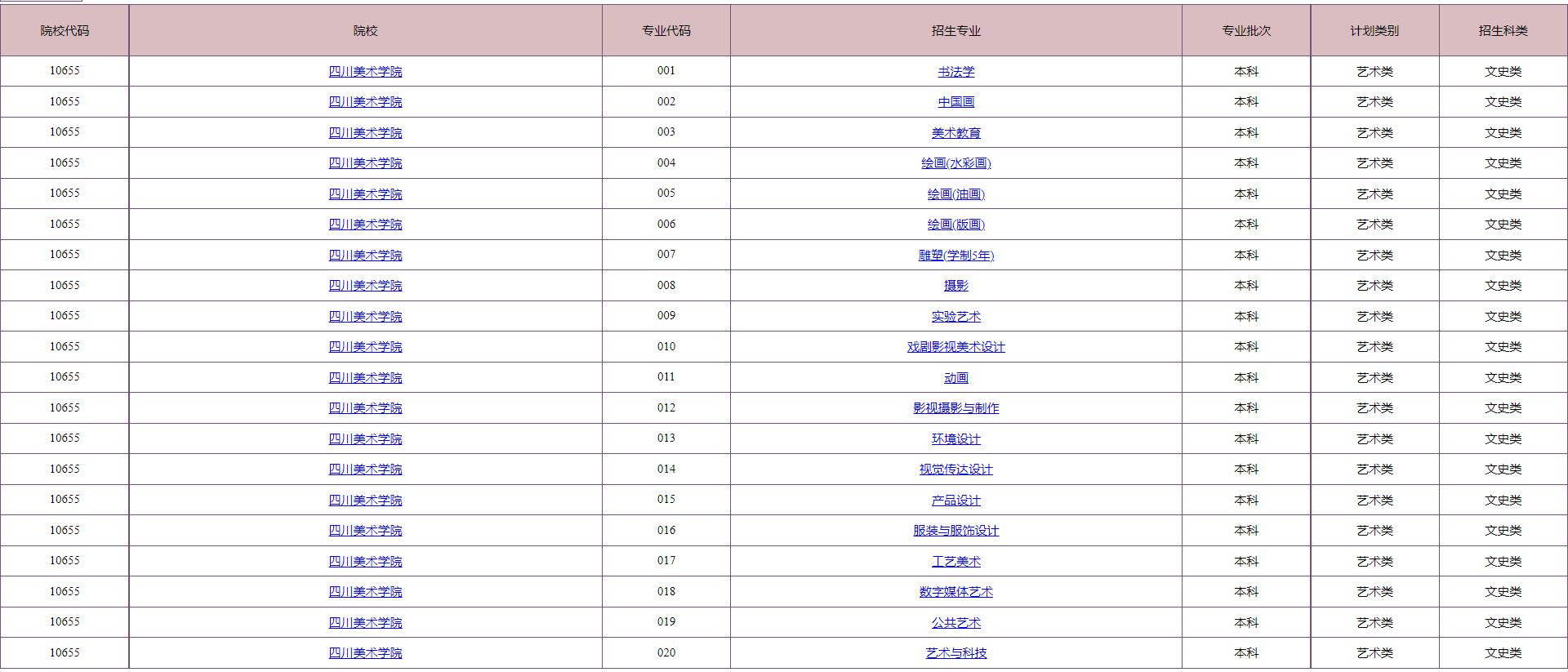
Task: Open the 环境设计 major link
Action: (x=955, y=439)
